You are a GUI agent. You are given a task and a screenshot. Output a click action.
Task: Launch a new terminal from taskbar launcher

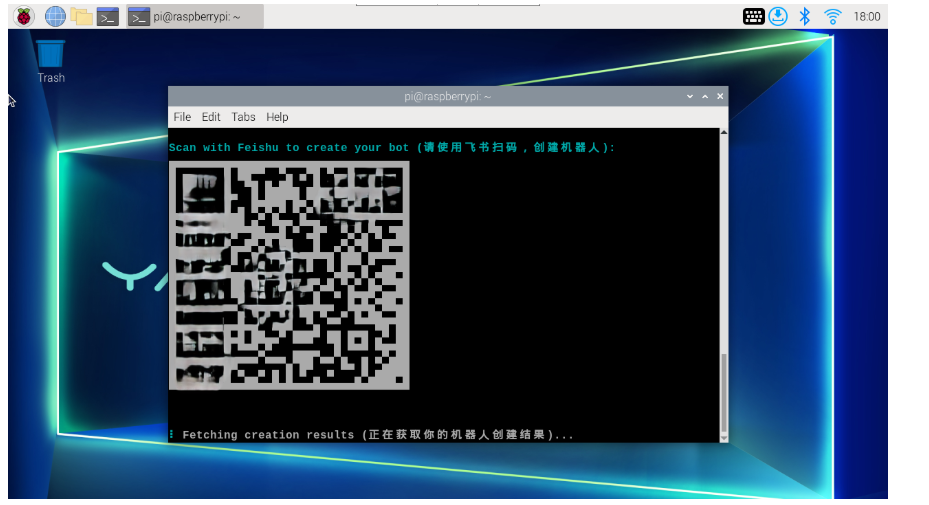click(108, 17)
